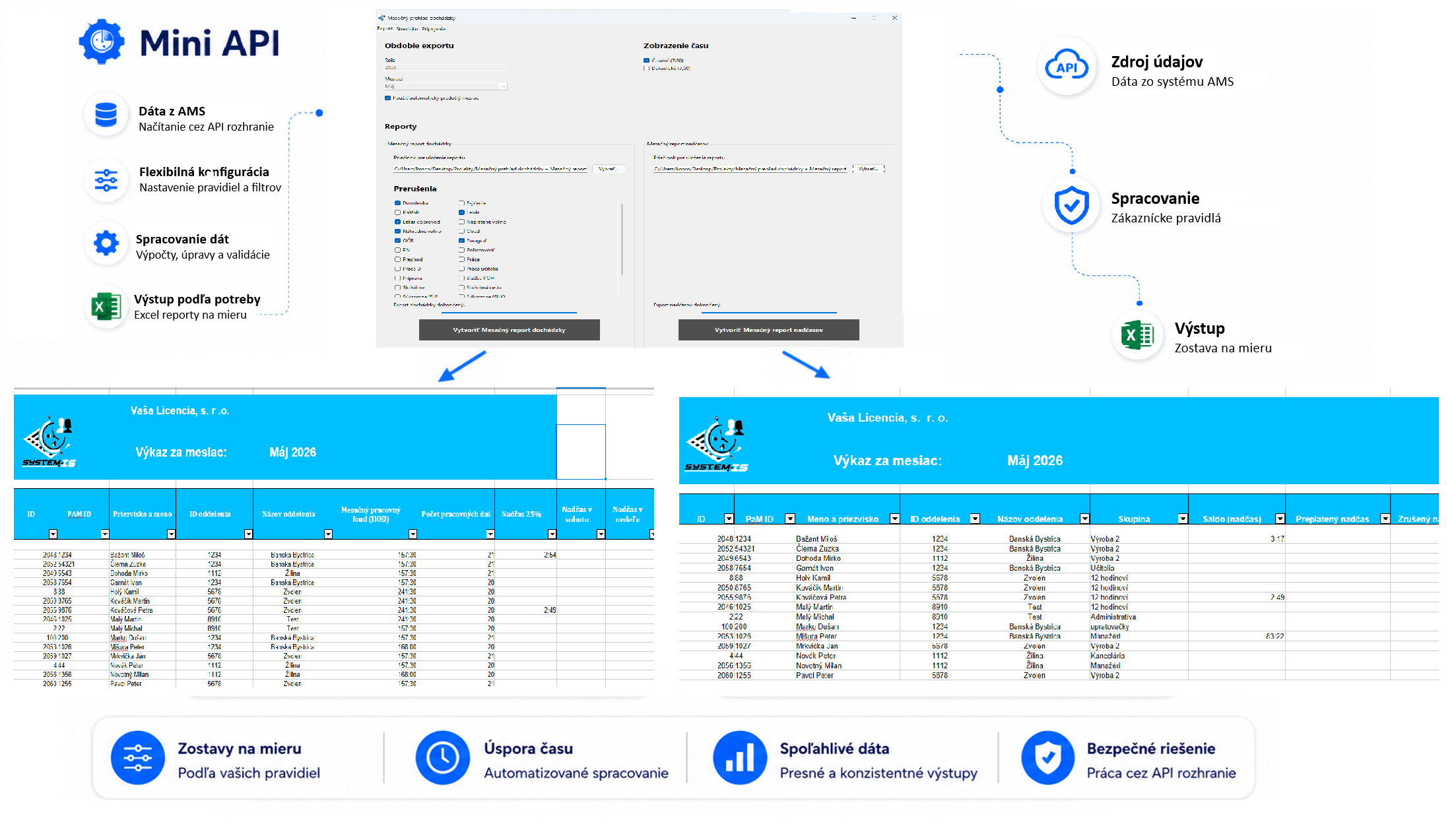Open the Nadčas 25% column filter
The height and width of the screenshot is (828, 1456).
pyautogui.click(x=552, y=534)
